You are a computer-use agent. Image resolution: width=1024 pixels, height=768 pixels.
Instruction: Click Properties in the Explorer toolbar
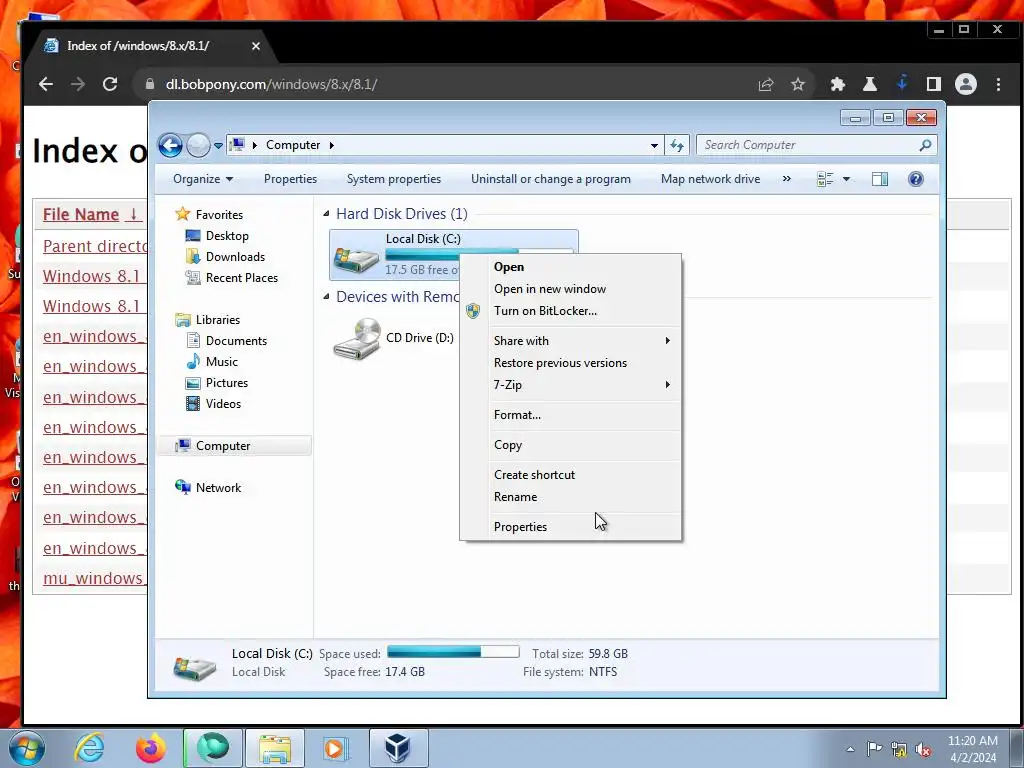290,179
